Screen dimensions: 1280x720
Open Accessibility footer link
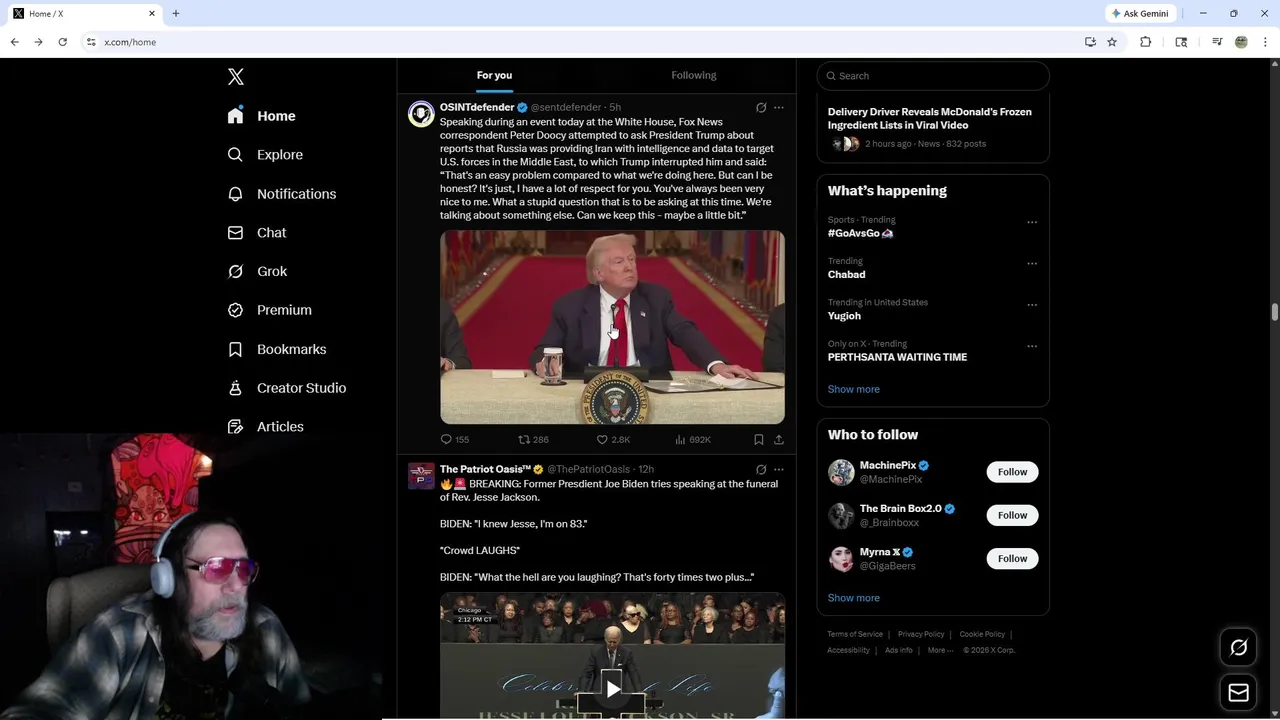[848, 650]
